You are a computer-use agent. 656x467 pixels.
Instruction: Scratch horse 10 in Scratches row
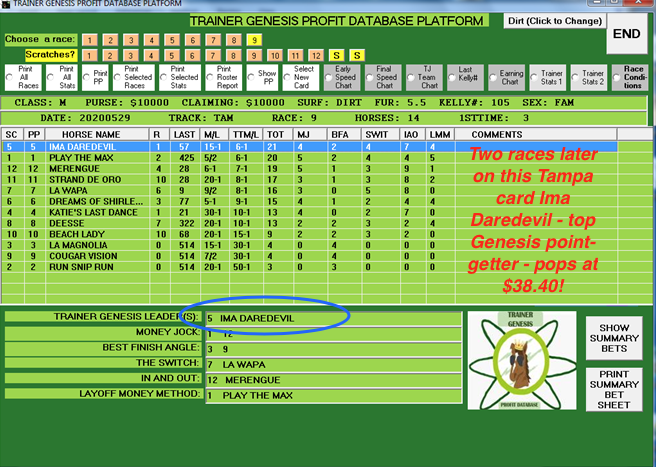point(274,56)
